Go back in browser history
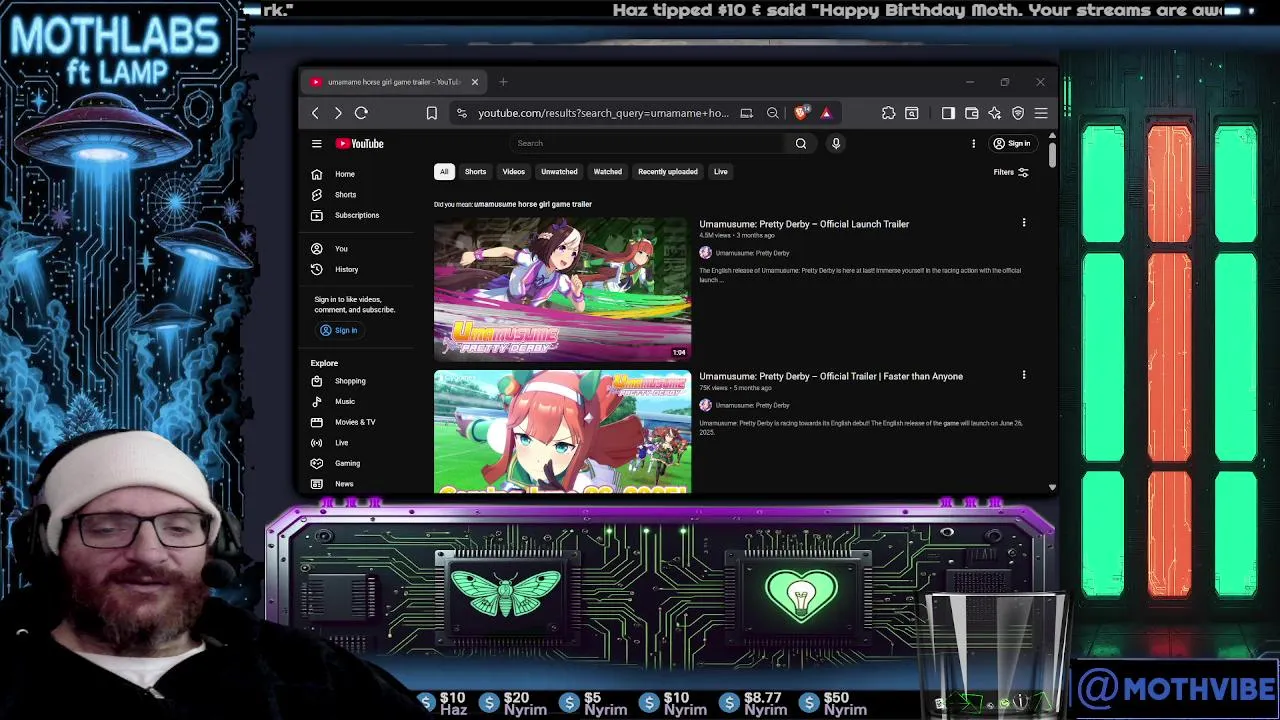This screenshot has width=1280, height=720. click(x=315, y=113)
